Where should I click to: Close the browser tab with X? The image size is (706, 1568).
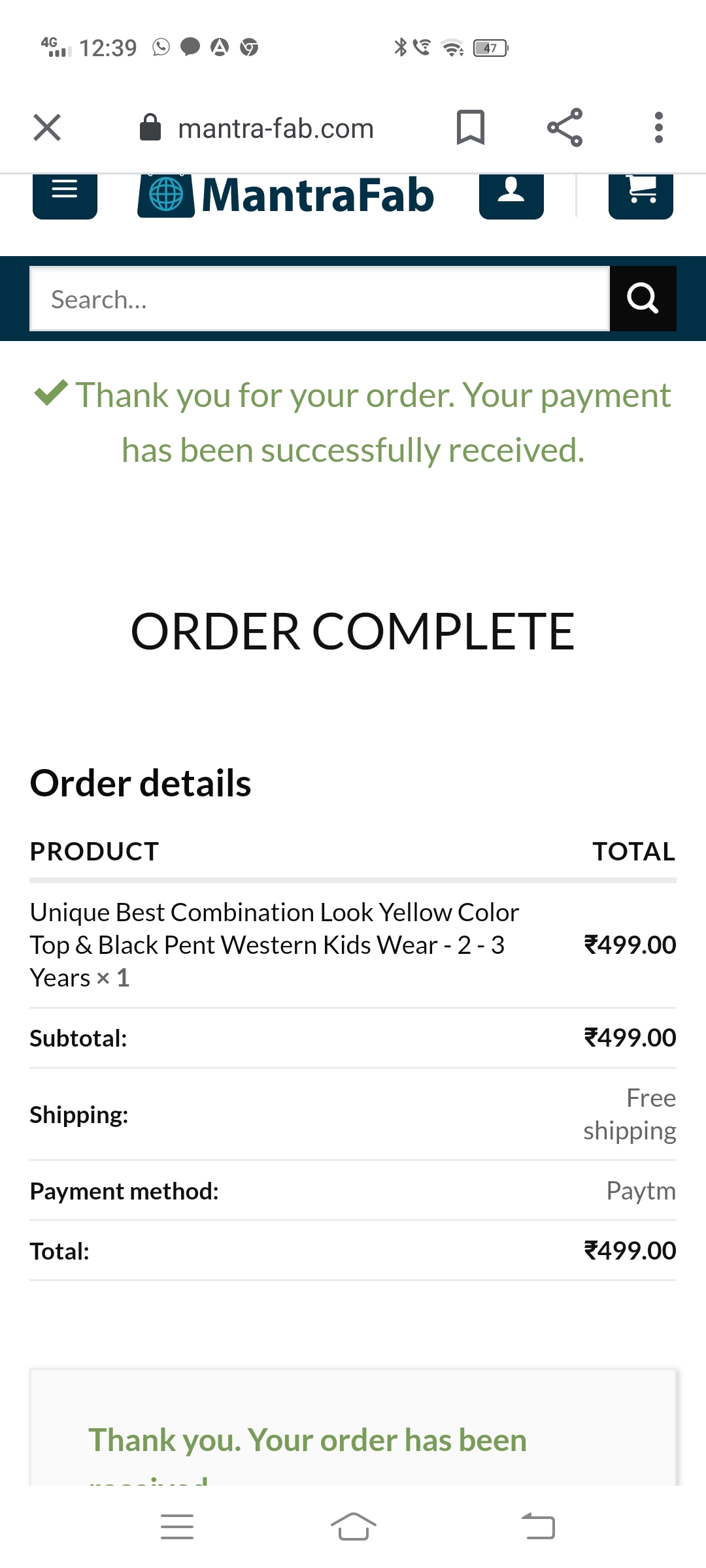point(47,127)
